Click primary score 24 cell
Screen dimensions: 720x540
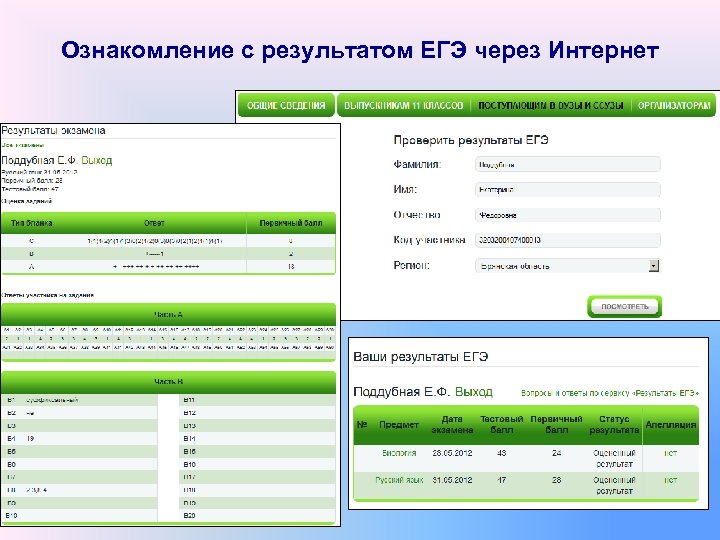coord(557,453)
